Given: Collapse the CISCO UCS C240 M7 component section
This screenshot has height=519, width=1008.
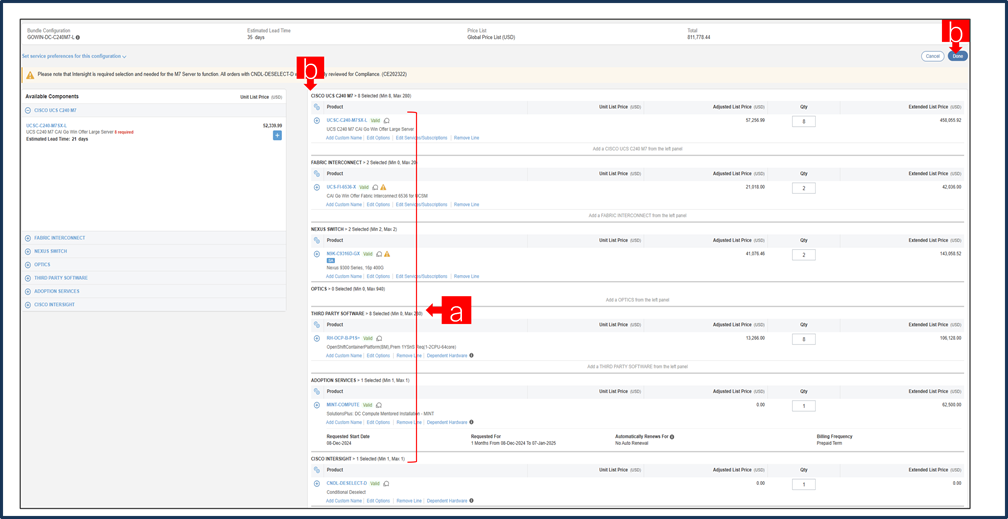Looking at the screenshot, I should tap(28, 111).
